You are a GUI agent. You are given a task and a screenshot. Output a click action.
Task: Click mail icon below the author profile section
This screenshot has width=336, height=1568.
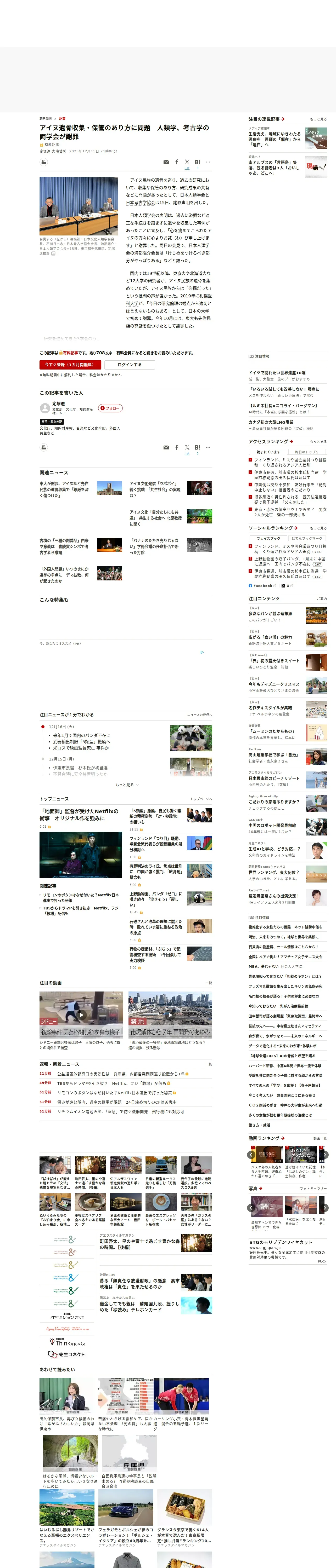coord(166,447)
